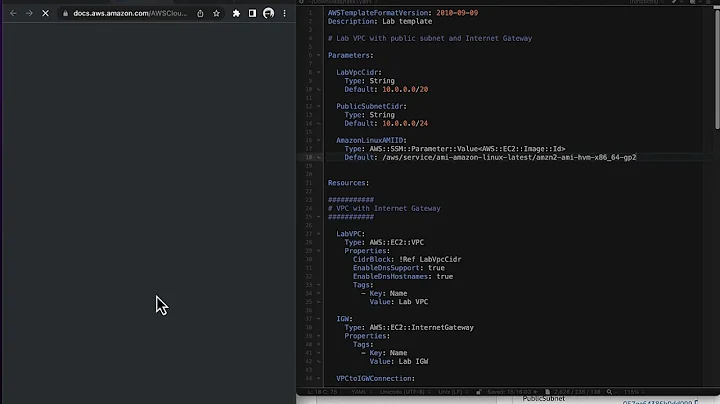720x404 pixels.
Task: Open the Unix (LF) line-ending selector
Action: pos(453,392)
